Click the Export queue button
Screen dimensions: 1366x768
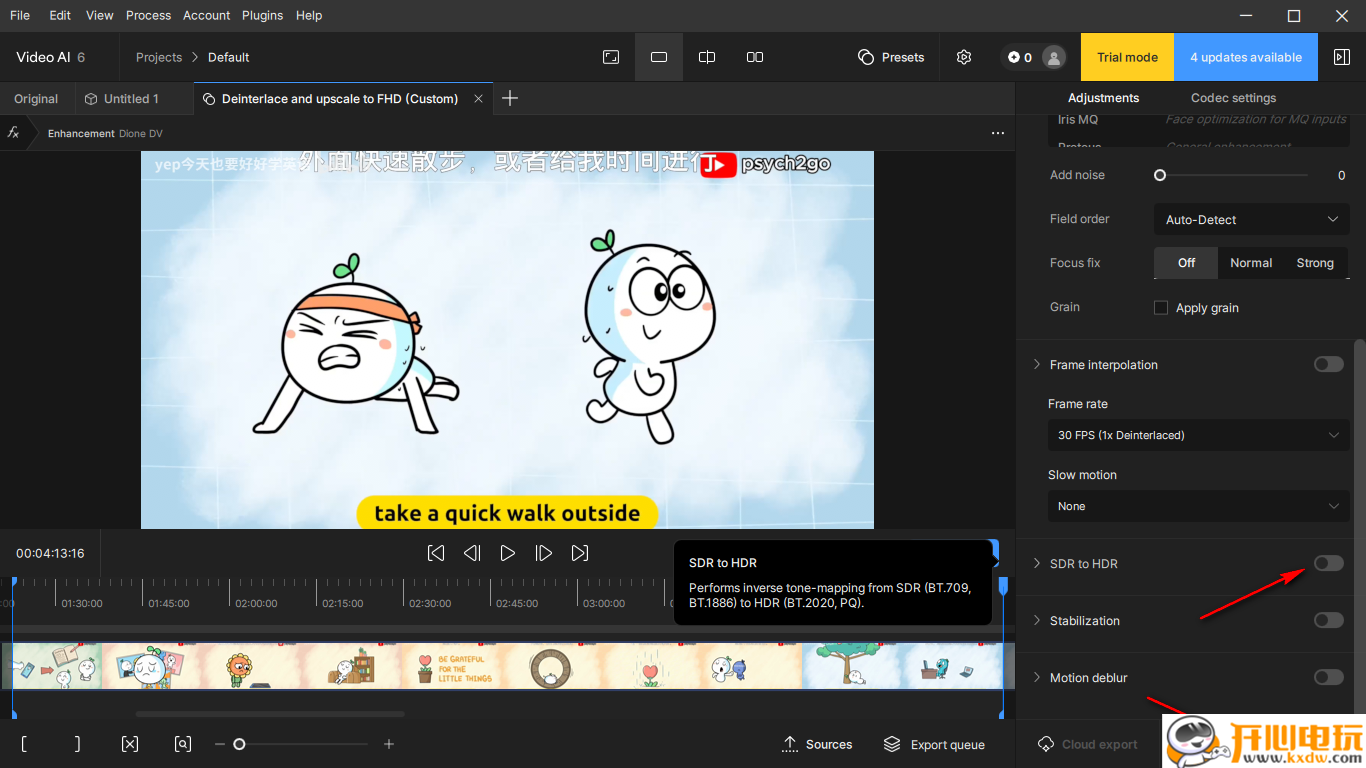(934, 744)
